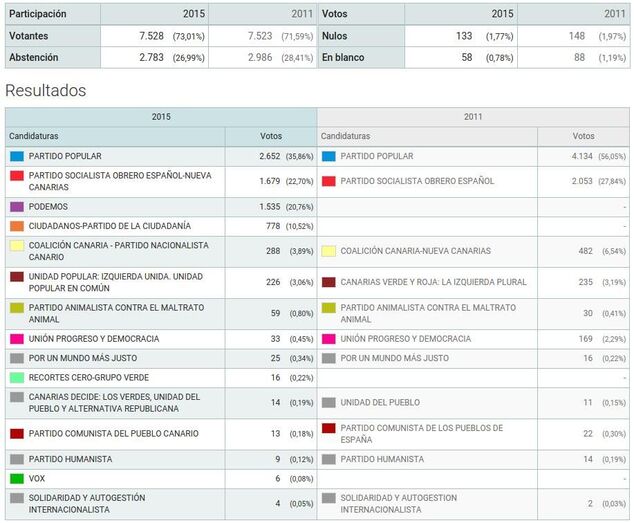
Task: Select the 2015 results column header
Action: coord(161,117)
